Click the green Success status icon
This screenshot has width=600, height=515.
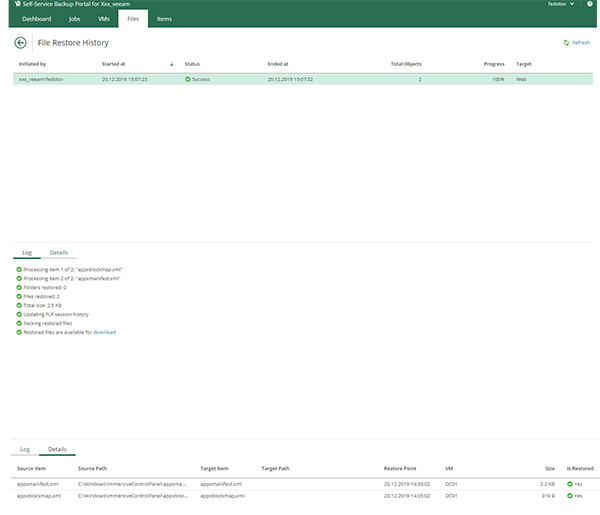(x=188, y=78)
